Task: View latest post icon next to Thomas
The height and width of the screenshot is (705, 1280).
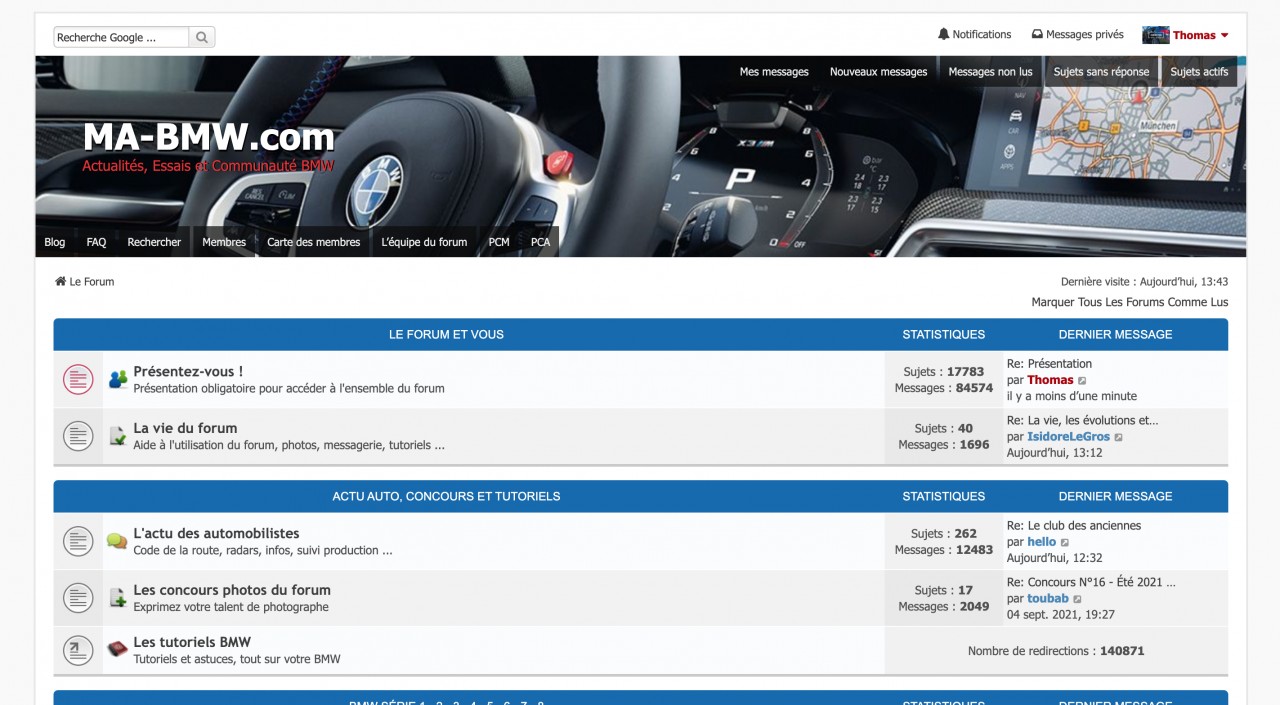Action: (1082, 381)
